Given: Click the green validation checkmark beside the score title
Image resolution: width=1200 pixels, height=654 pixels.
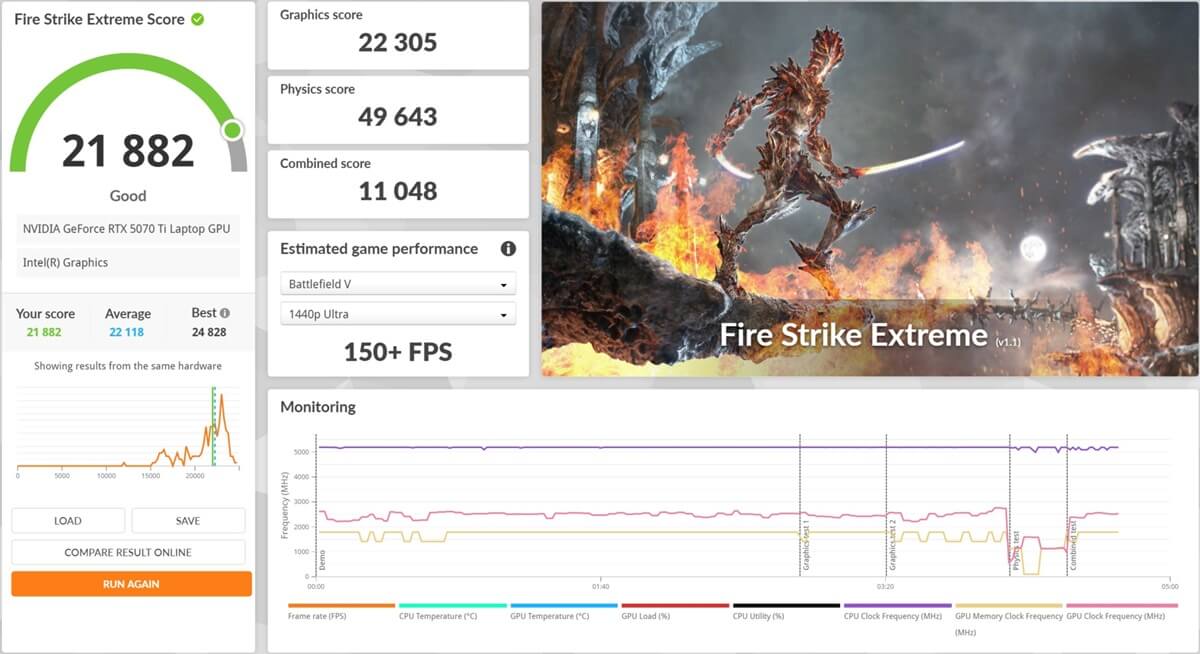Looking at the screenshot, I should point(198,19).
